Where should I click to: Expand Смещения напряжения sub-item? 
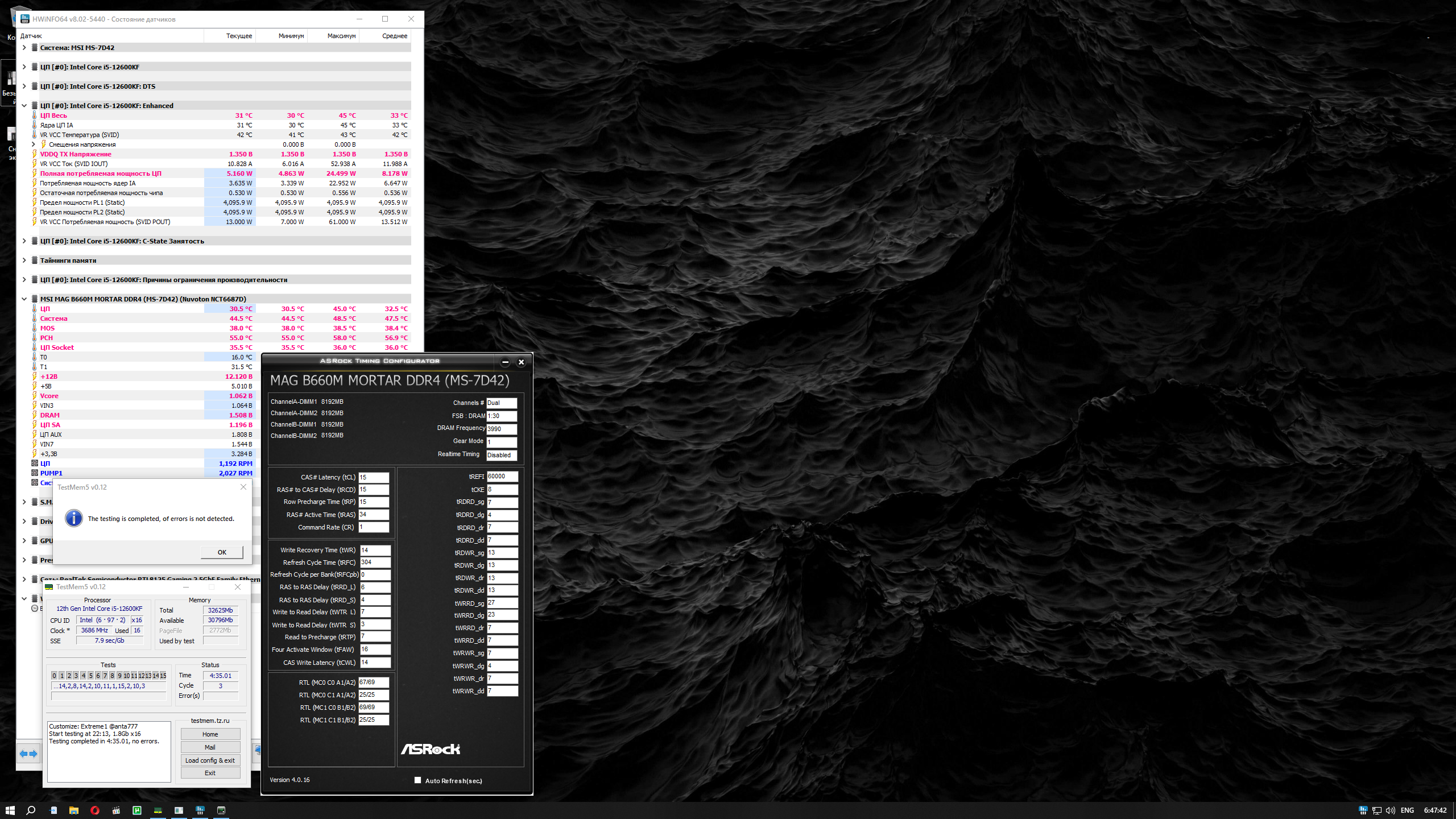(33, 144)
